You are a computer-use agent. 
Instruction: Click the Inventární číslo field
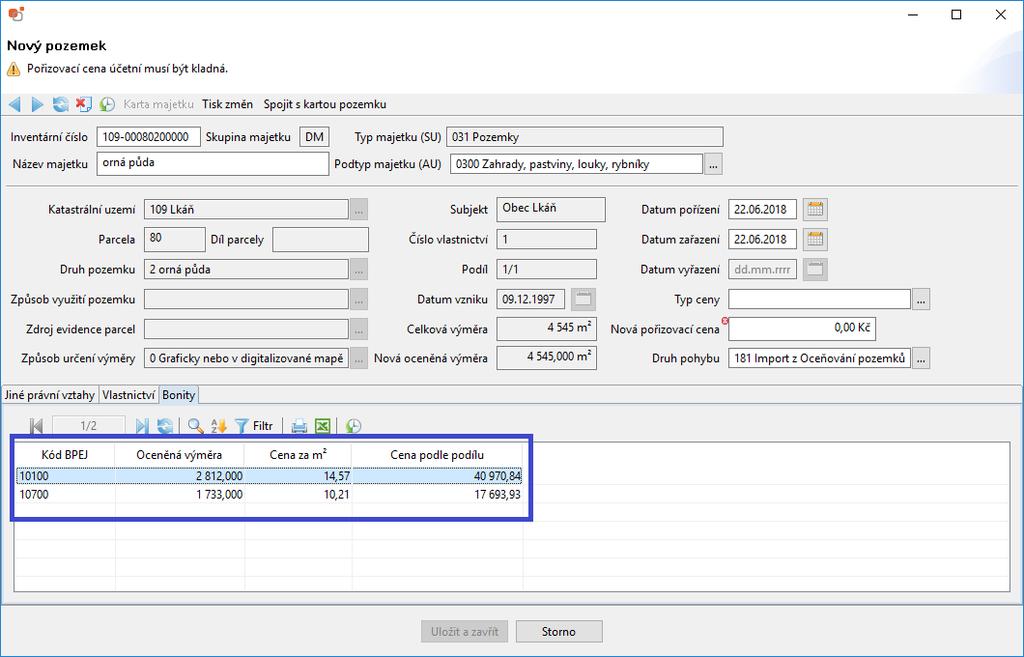pyautogui.click(x=148, y=137)
